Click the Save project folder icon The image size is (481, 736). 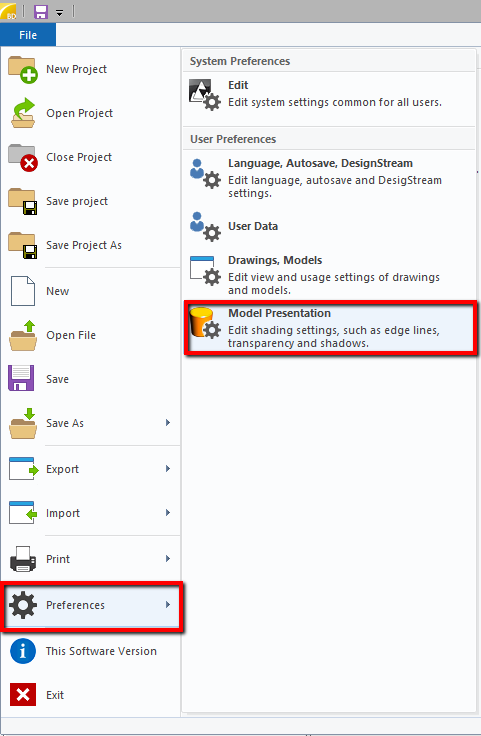click(x=23, y=201)
